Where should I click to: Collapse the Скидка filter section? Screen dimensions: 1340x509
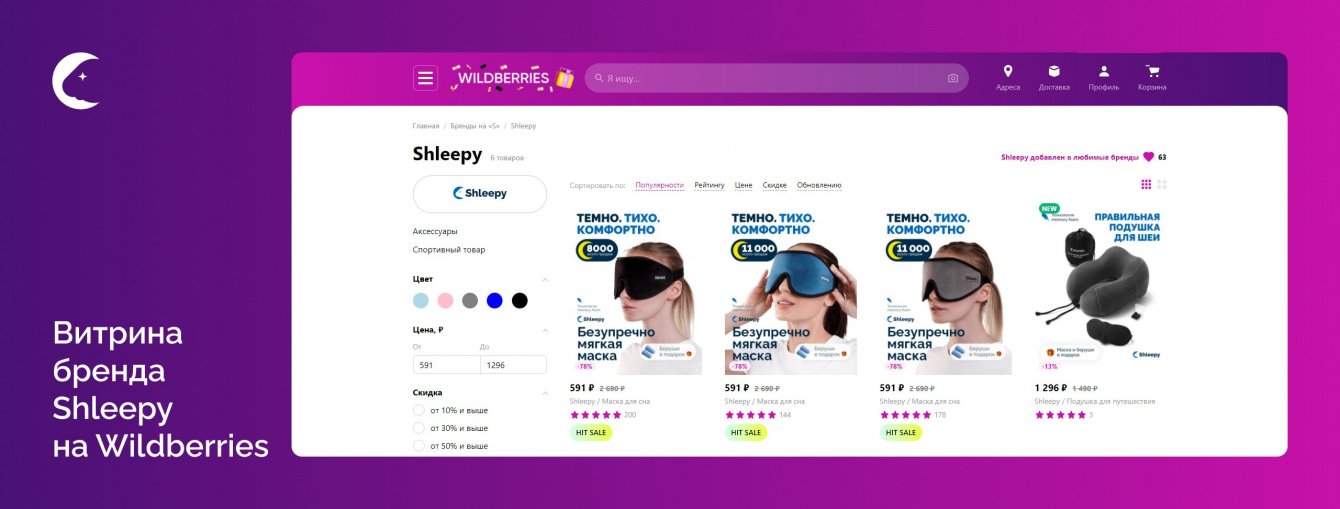coord(545,393)
